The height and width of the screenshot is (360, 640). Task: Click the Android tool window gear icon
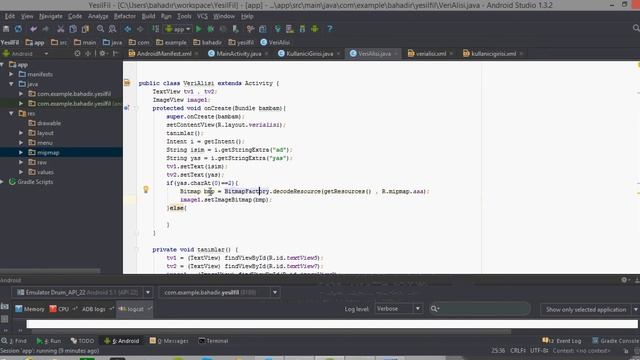[x=624, y=280]
